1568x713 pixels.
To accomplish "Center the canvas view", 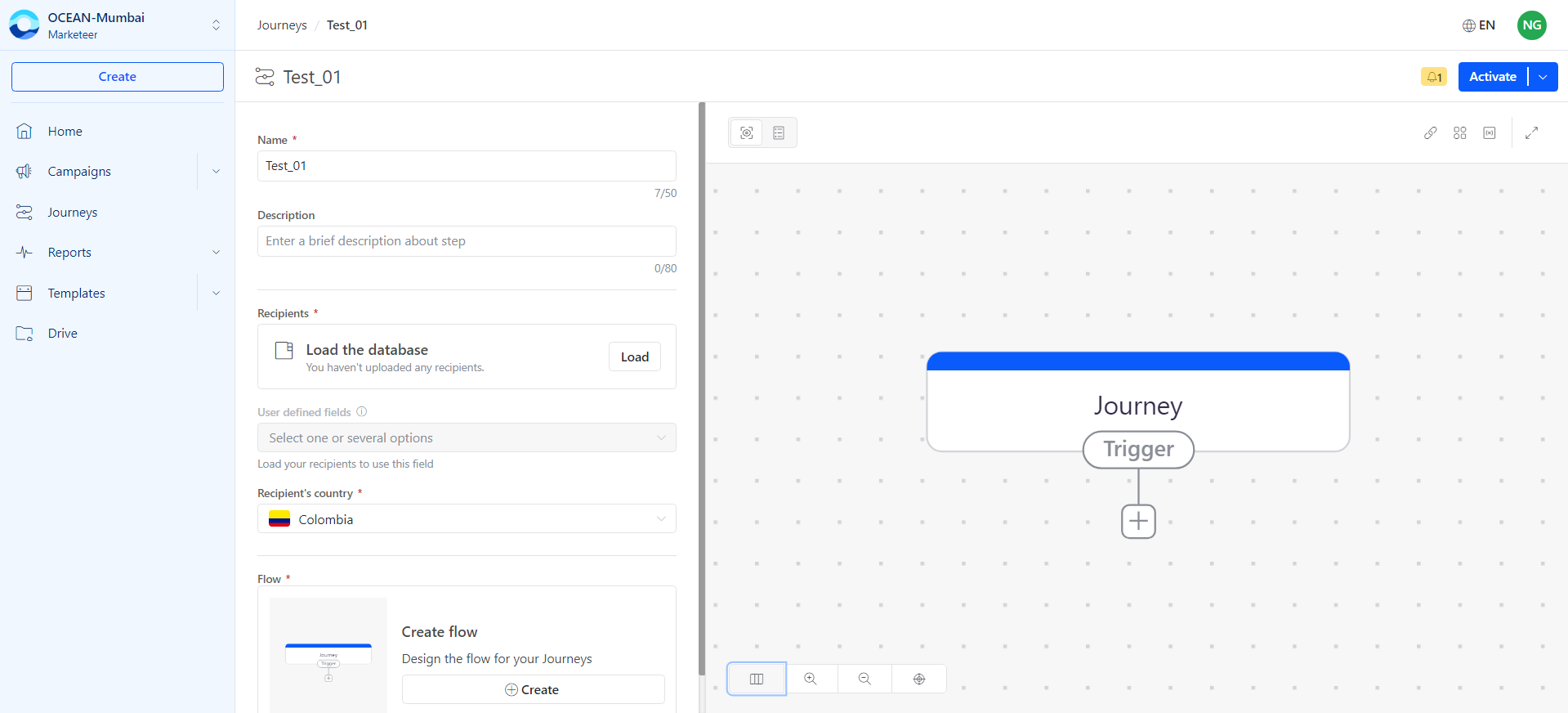I will click(919, 679).
